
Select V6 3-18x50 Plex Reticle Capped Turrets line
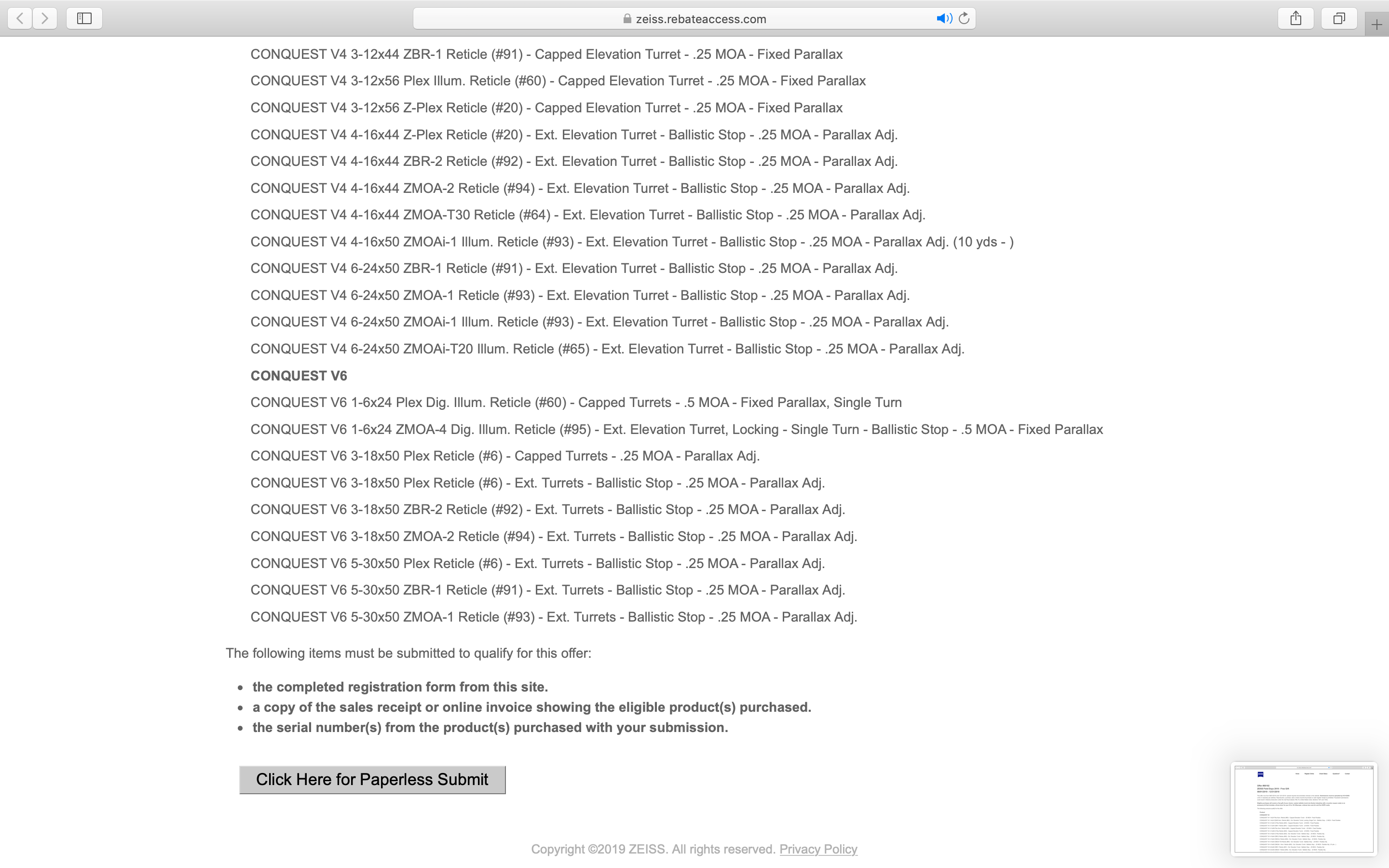(505, 456)
